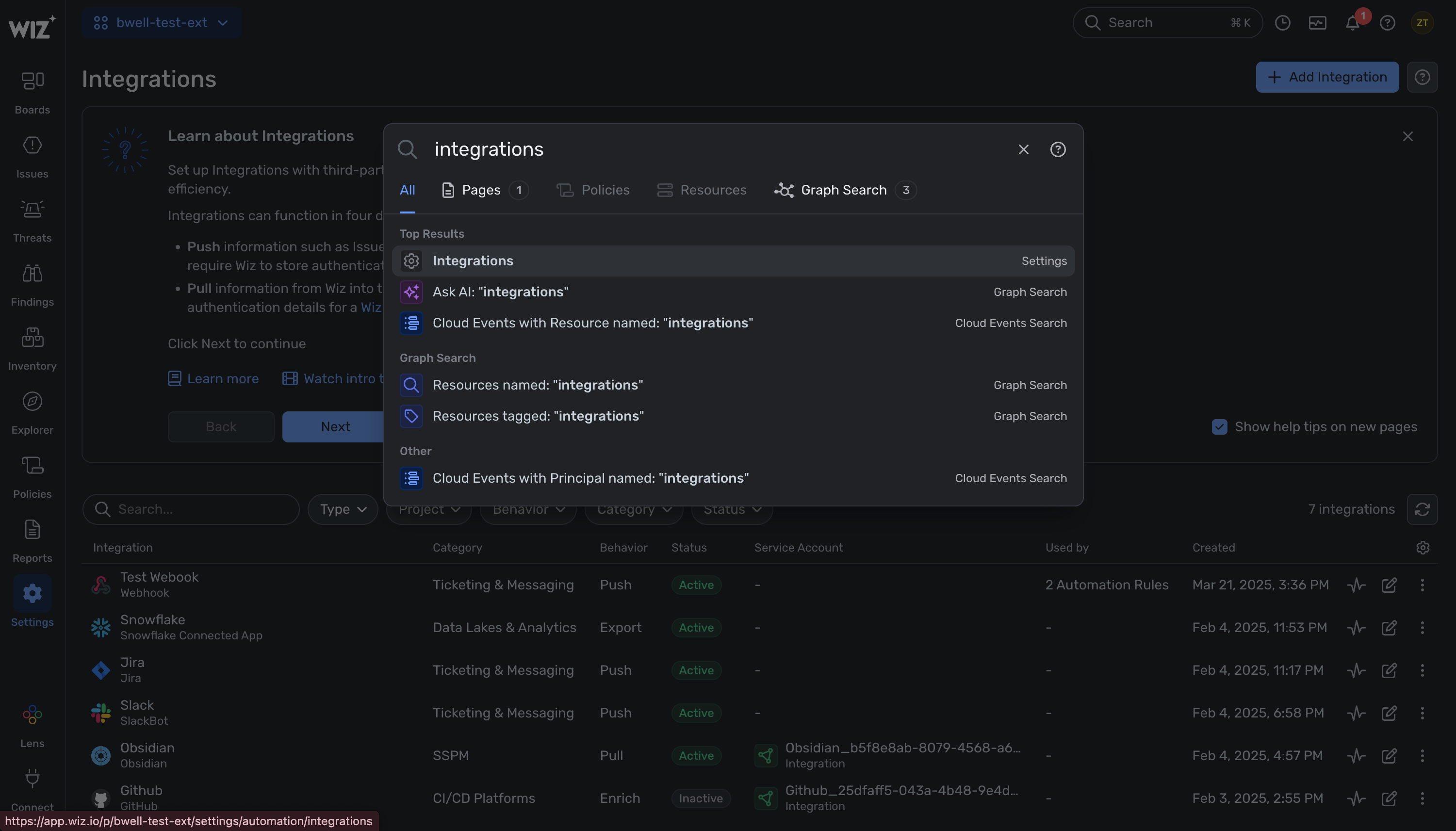View activity for Test Webook integration
The height and width of the screenshot is (831, 1456).
[1356, 585]
